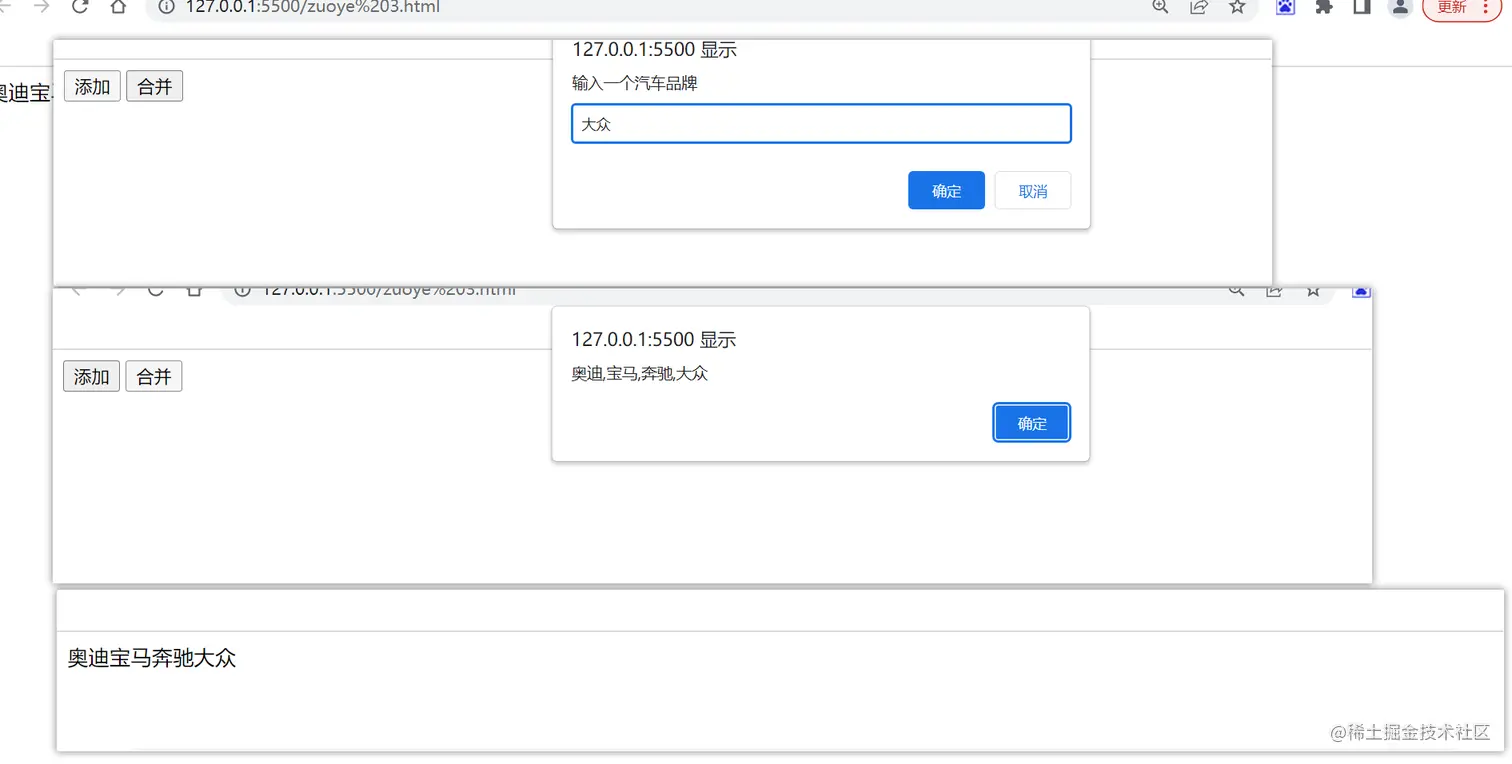The height and width of the screenshot is (764, 1512).
Task: Click 合并 button in second window
Action: click(x=154, y=377)
